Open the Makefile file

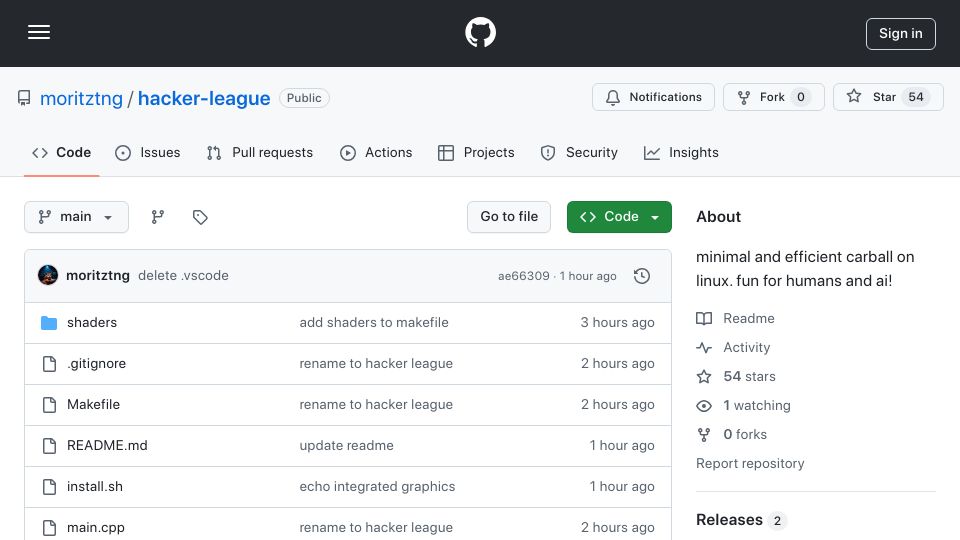(93, 405)
